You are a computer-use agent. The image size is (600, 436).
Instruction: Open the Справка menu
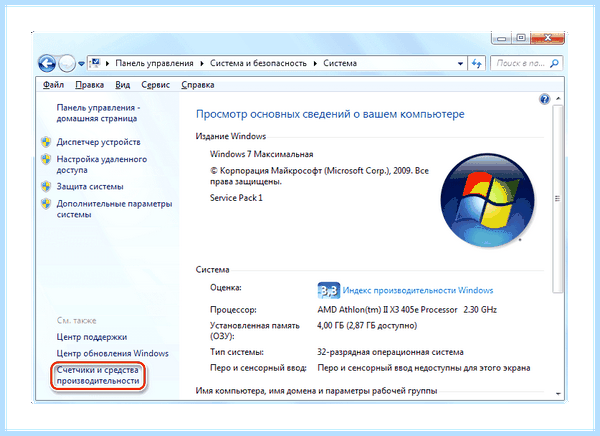click(x=197, y=85)
